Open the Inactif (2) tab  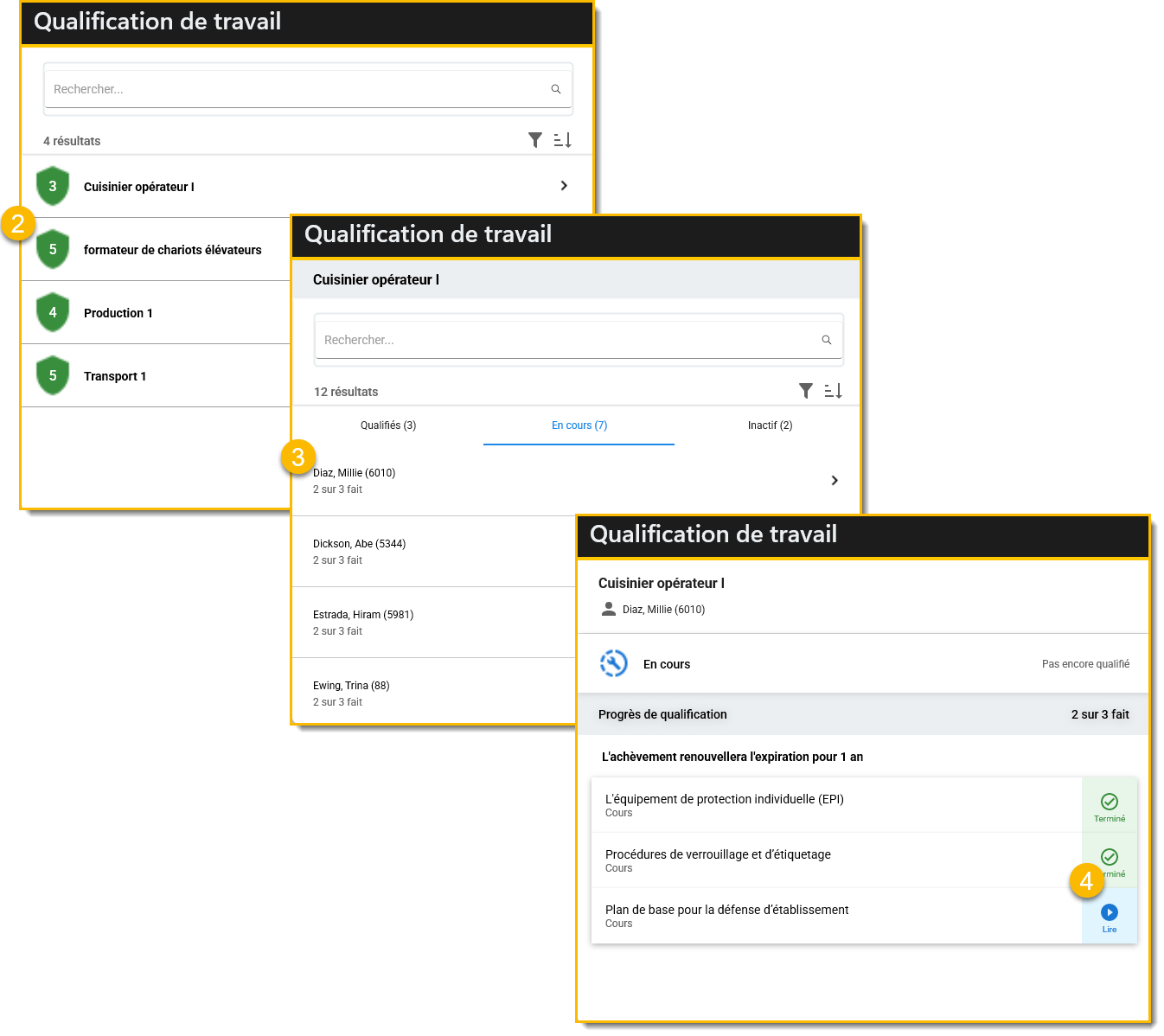click(770, 425)
